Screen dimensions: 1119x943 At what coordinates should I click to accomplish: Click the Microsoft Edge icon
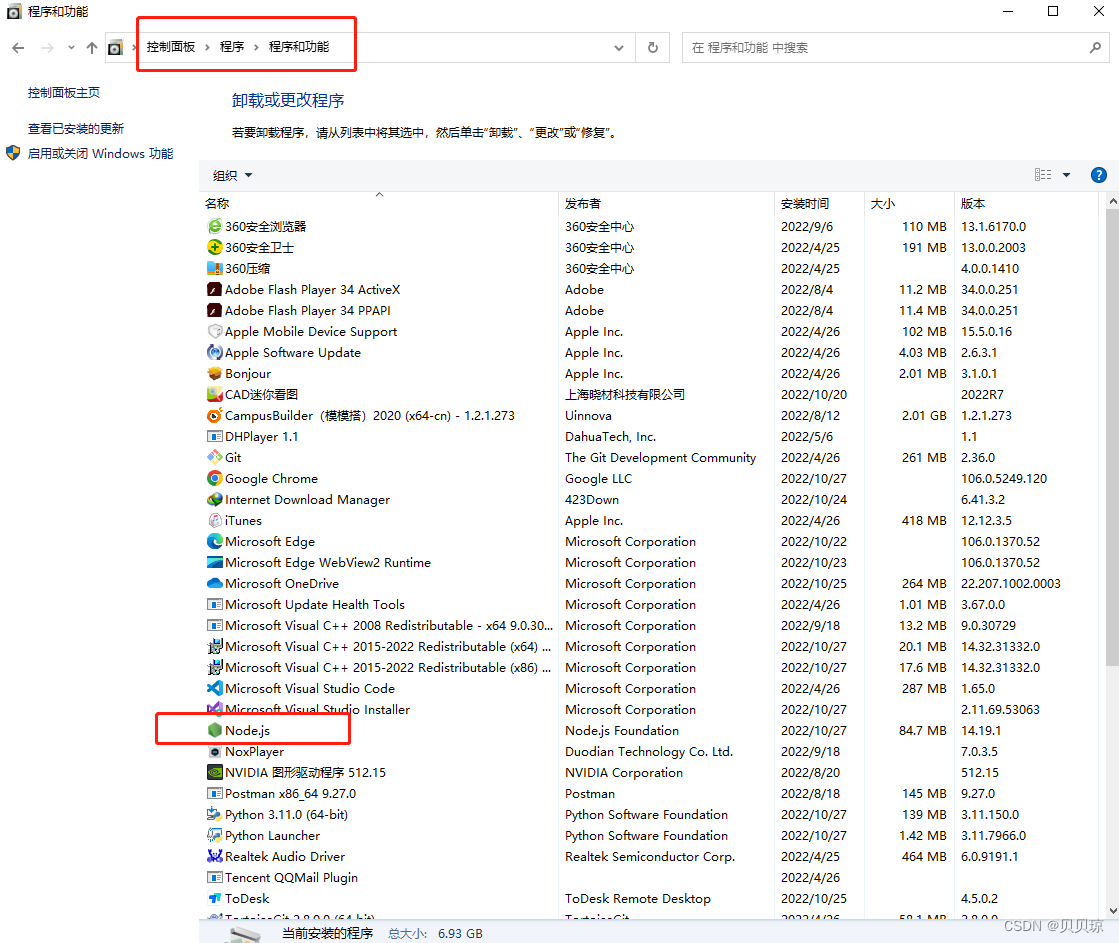point(214,542)
